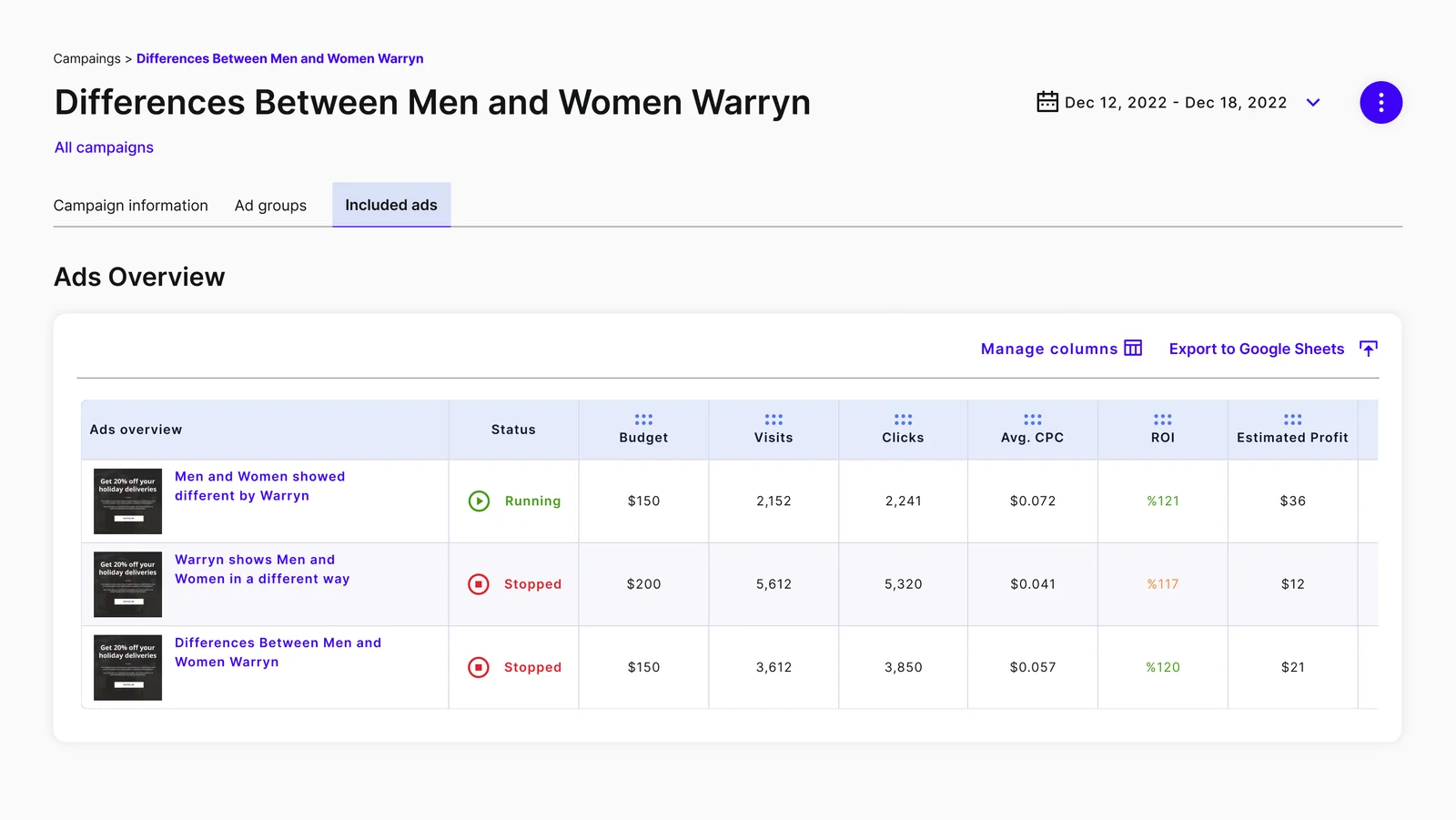This screenshot has width=1456, height=820.
Task: Click the 5,612 visits value
Action: pos(773,584)
